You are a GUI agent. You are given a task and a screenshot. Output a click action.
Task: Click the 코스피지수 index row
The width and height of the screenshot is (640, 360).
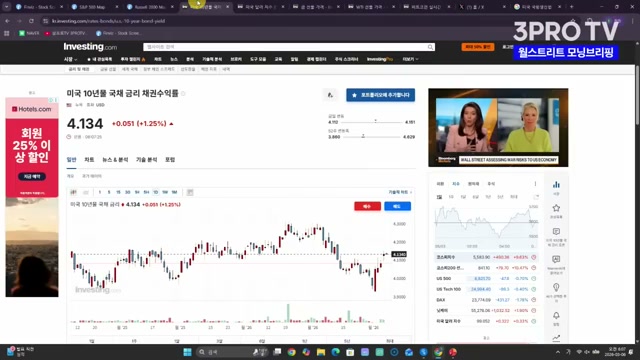coord(486,258)
